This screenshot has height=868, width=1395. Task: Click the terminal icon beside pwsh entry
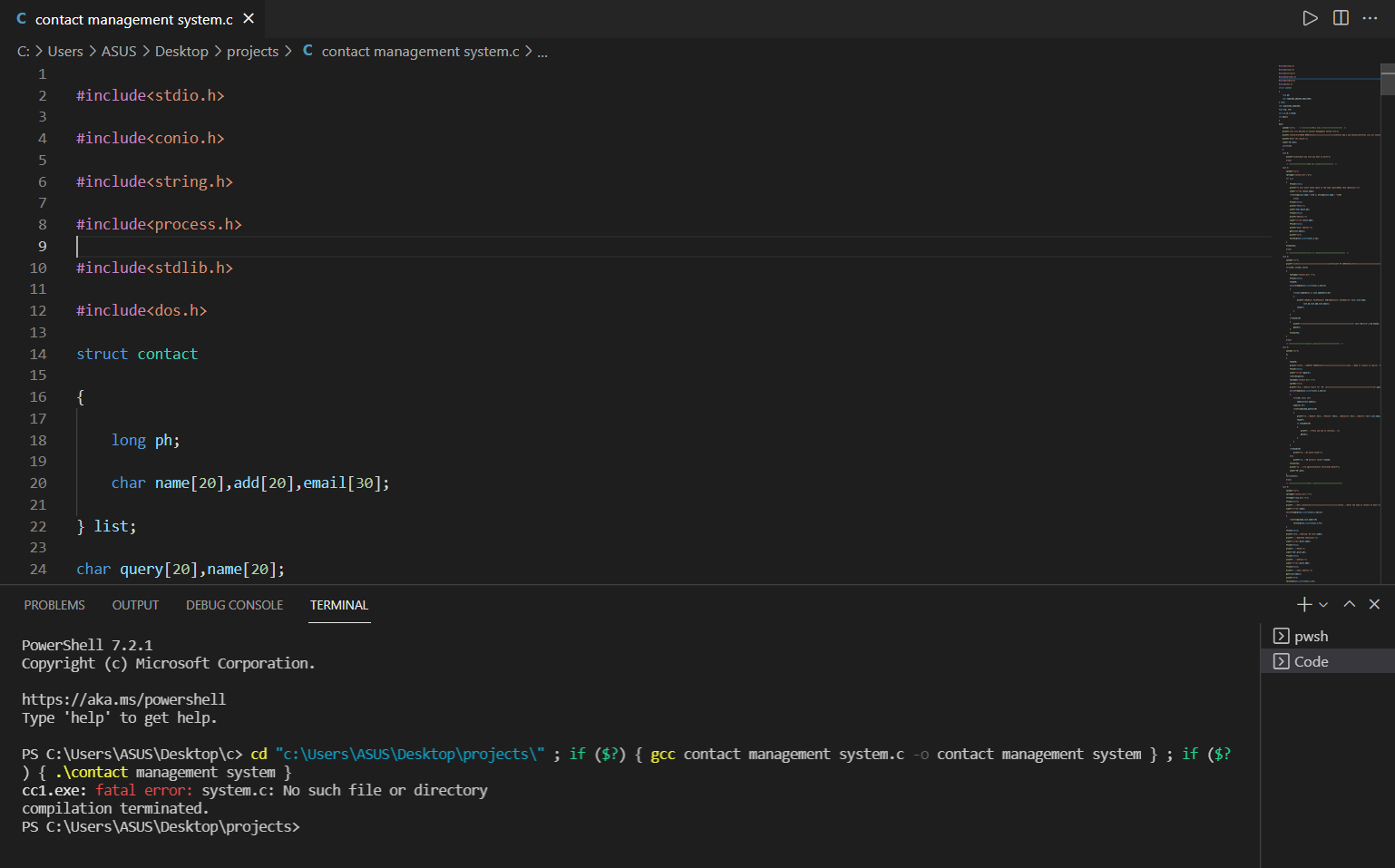1281,636
